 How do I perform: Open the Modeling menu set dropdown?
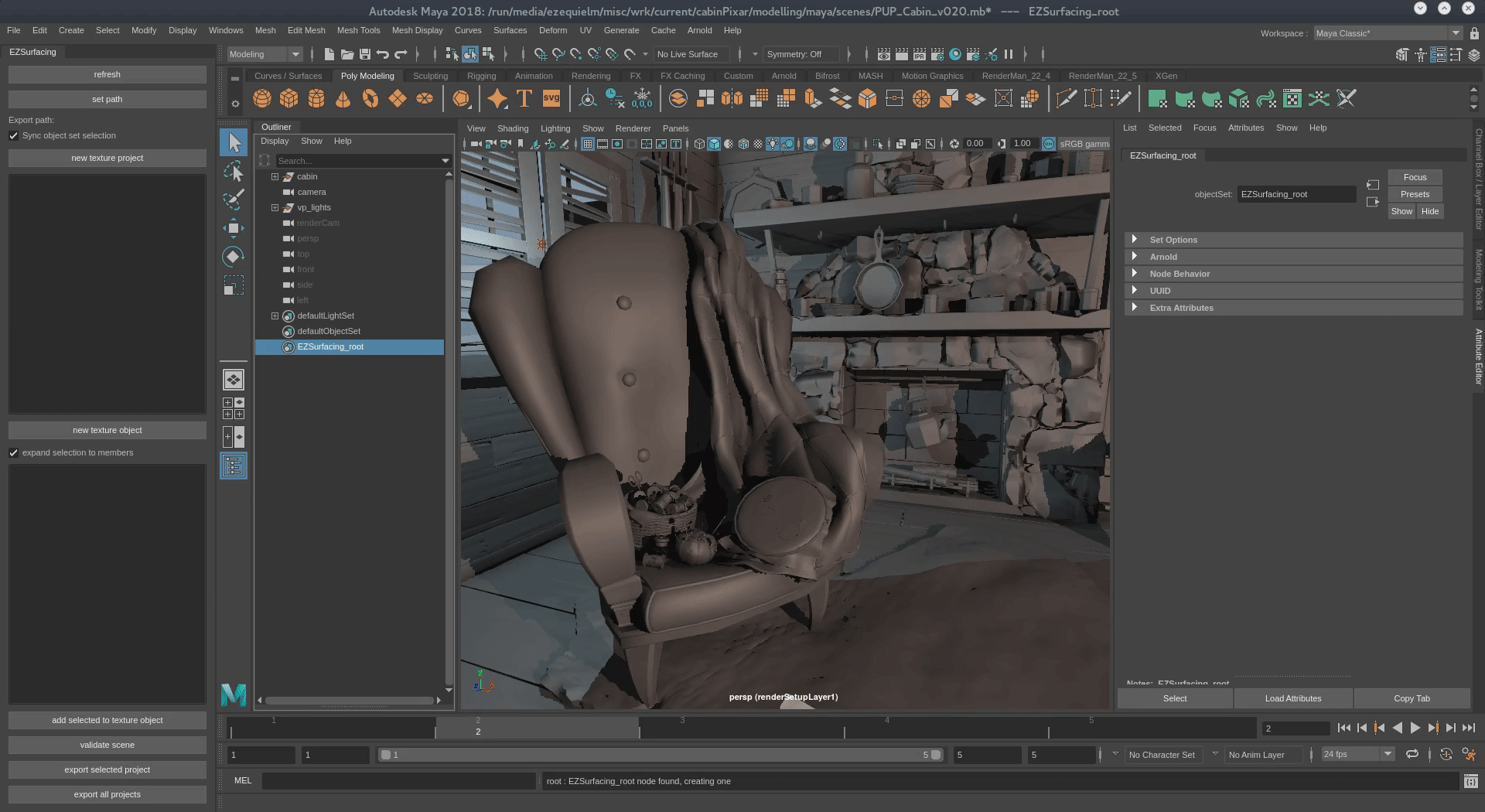pos(265,54)
